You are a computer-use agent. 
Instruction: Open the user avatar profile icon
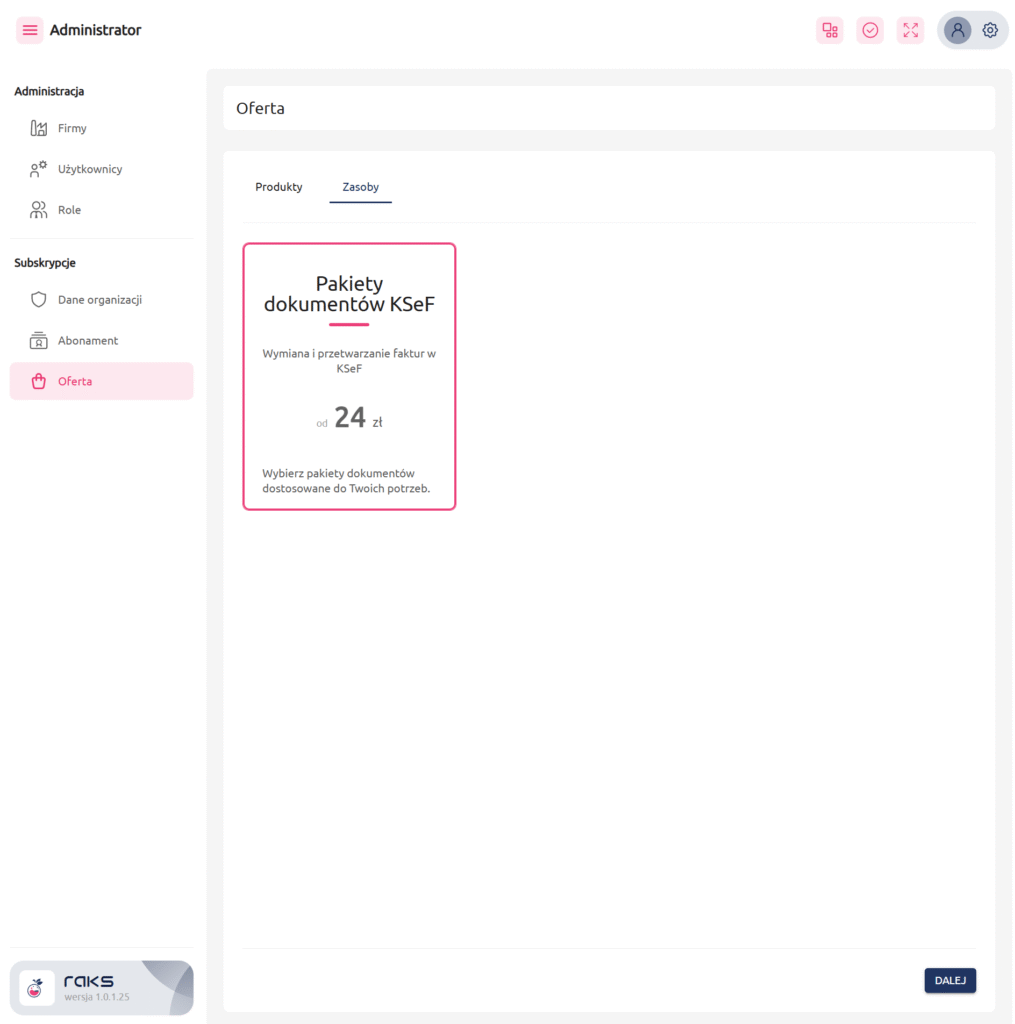pyautogui.click(x=957, y=30)
